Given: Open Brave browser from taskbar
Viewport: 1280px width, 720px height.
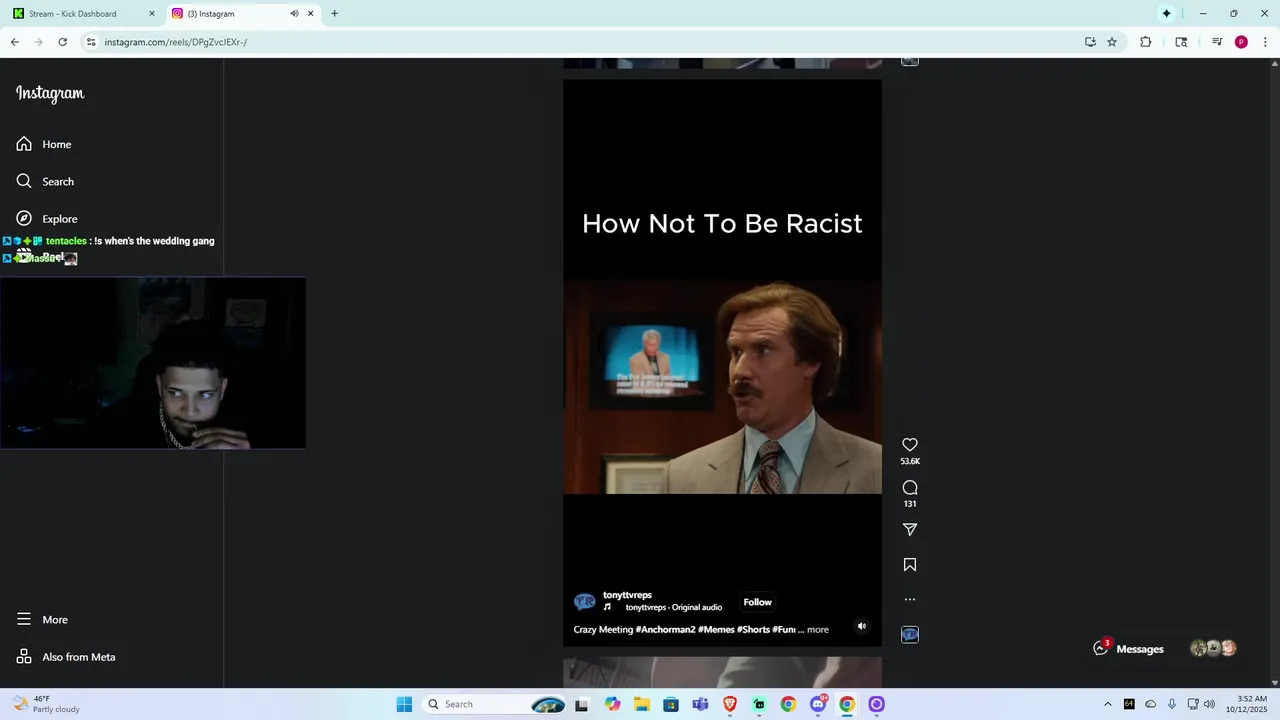Looking at the screenshot, I should pyautogui.click(x=730, y=704).
